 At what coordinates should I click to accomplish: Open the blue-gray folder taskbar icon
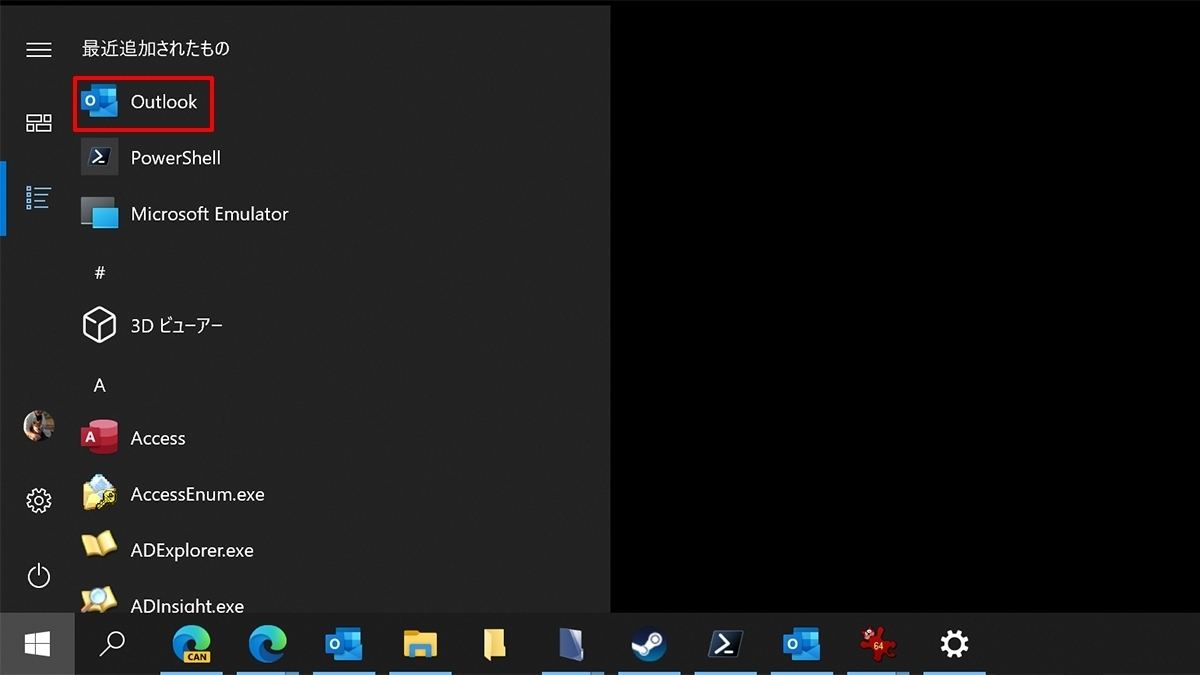pos(571,644)
